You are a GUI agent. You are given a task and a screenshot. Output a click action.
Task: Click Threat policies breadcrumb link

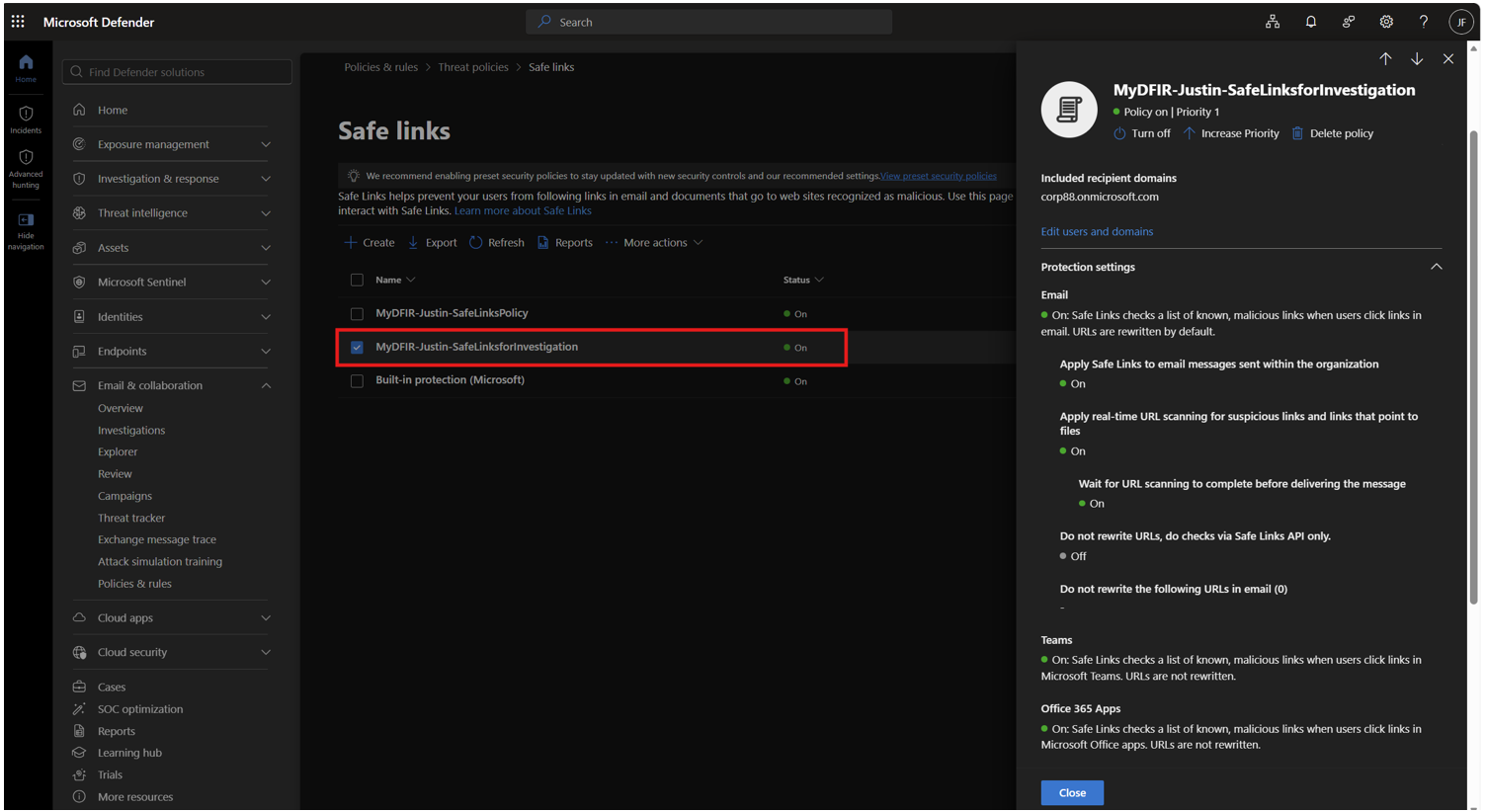[x=473, y=67]
